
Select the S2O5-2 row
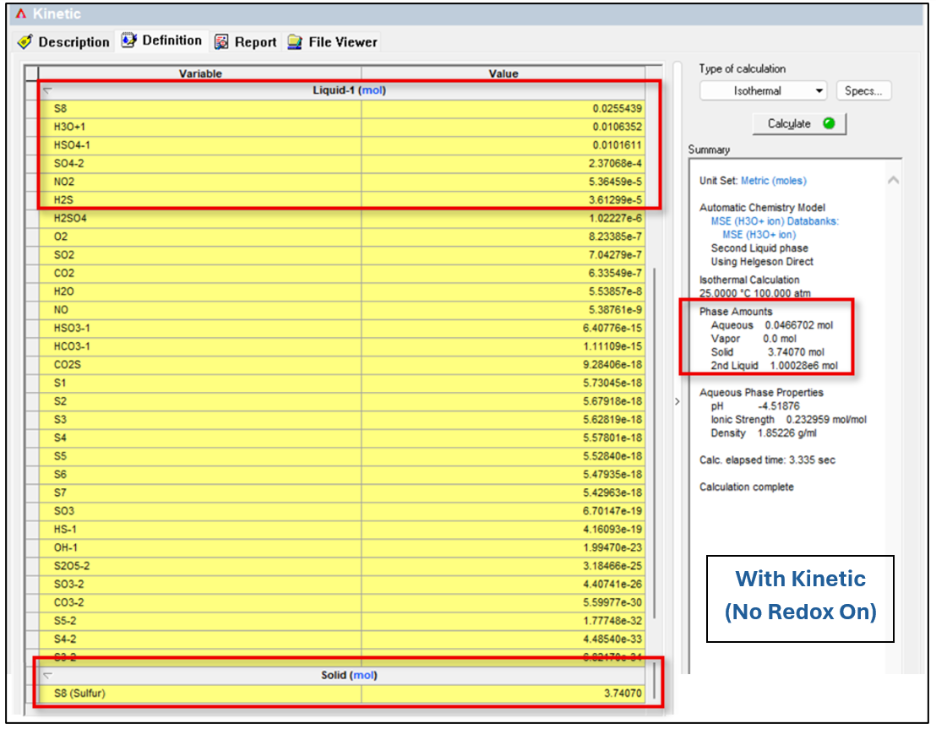pyautogui.click(x=341, y=567)
